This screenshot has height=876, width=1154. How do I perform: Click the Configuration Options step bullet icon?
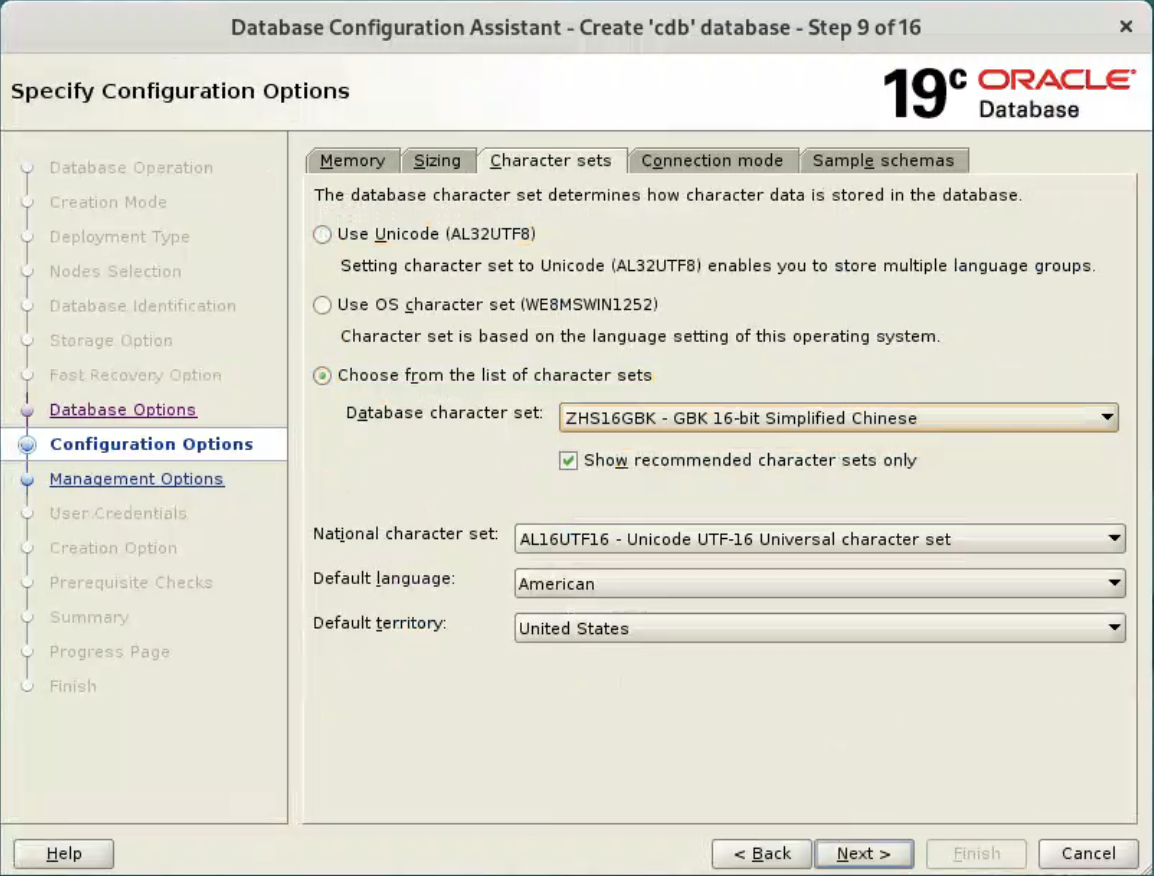coord(27,445)
